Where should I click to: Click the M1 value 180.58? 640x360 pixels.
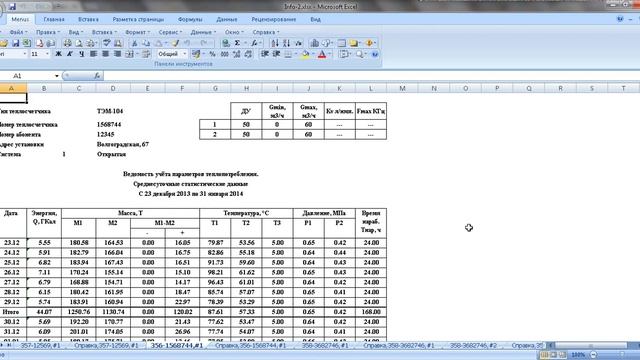click(78, 243)
